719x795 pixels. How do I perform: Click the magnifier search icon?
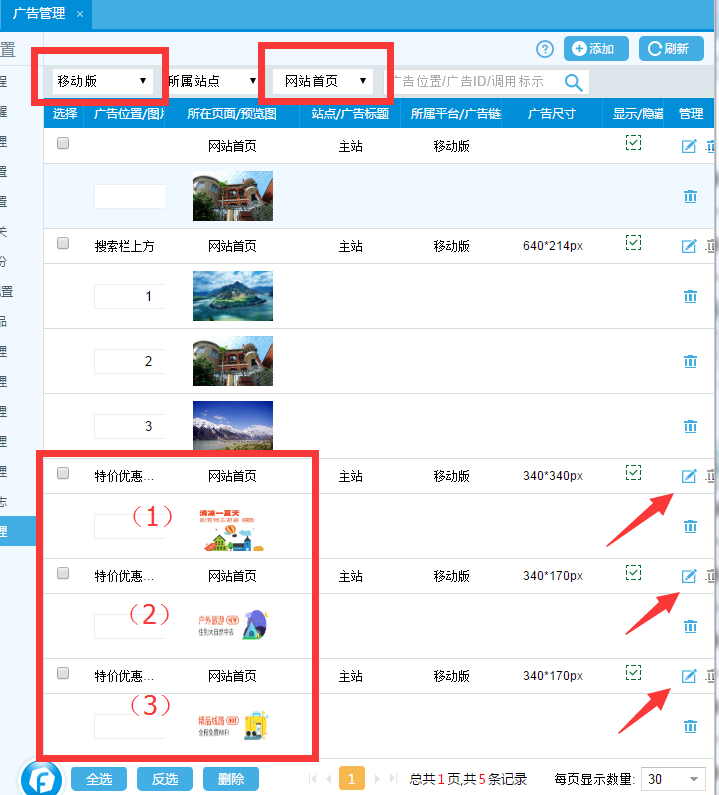[574, 82]
